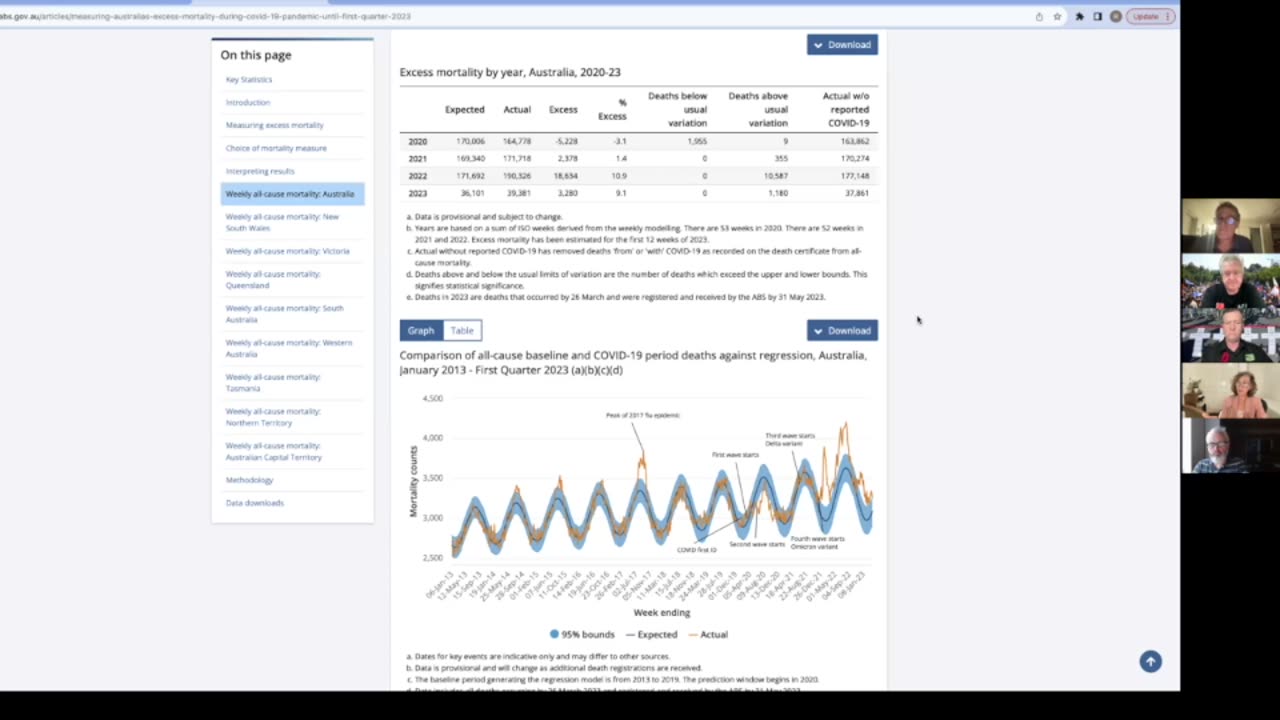Open Data downloads link
Viewport: 1280px width, 720px height.
pos(255,503)
